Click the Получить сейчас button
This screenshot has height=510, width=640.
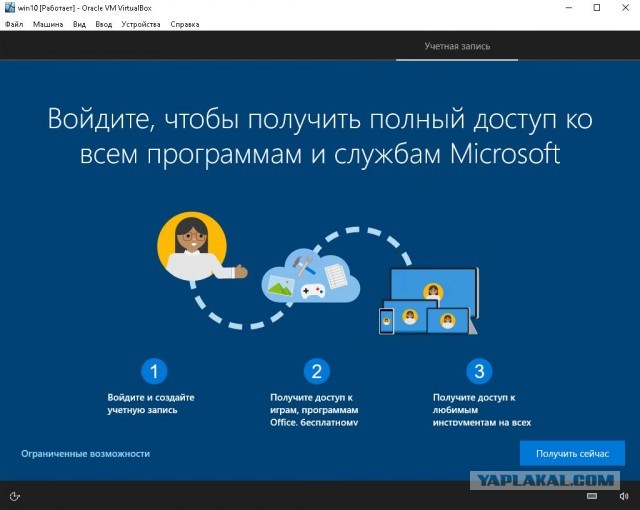pyautogui.click(x=572, y=453)
